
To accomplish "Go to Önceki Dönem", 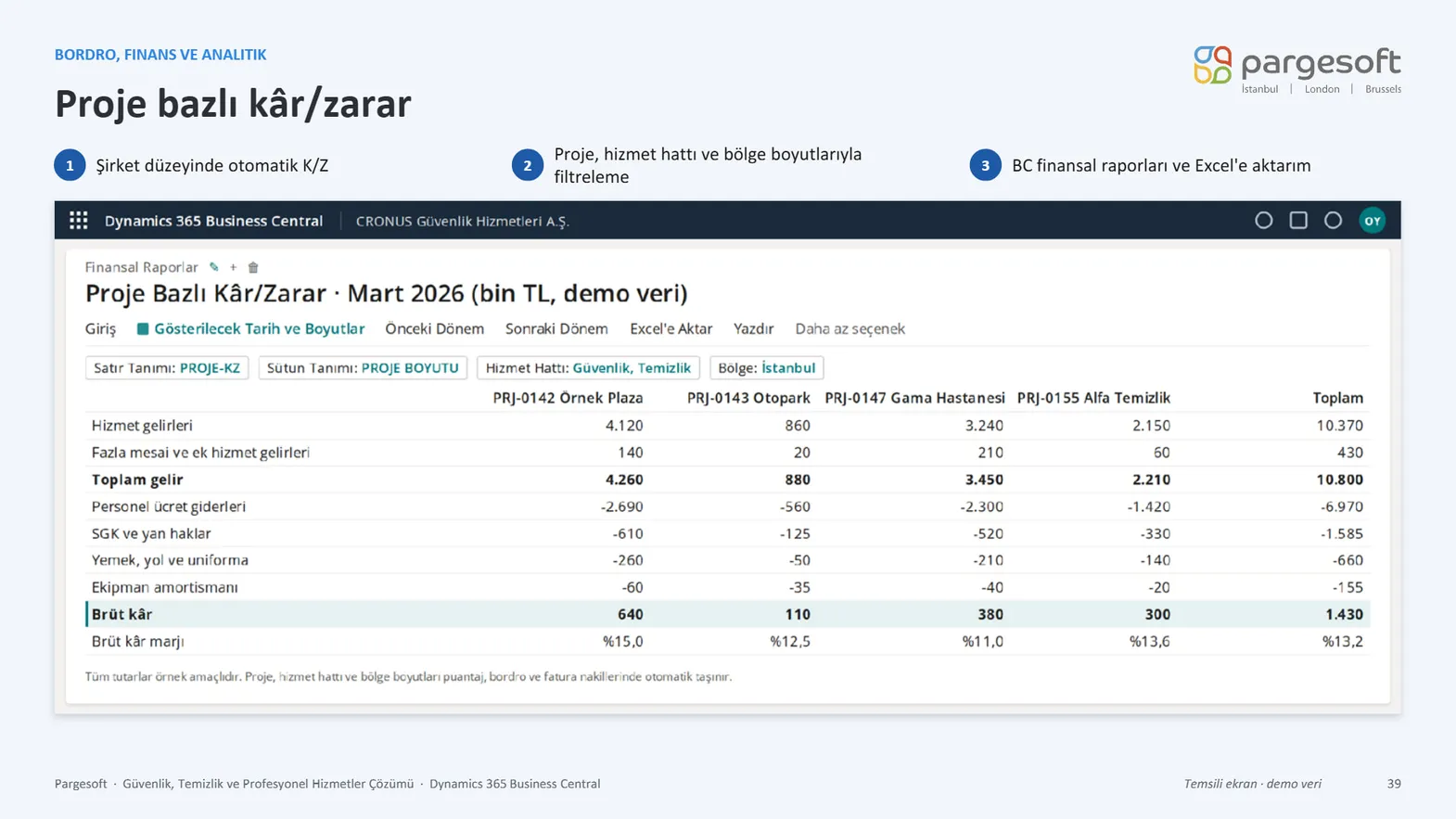I will [434, 329].
